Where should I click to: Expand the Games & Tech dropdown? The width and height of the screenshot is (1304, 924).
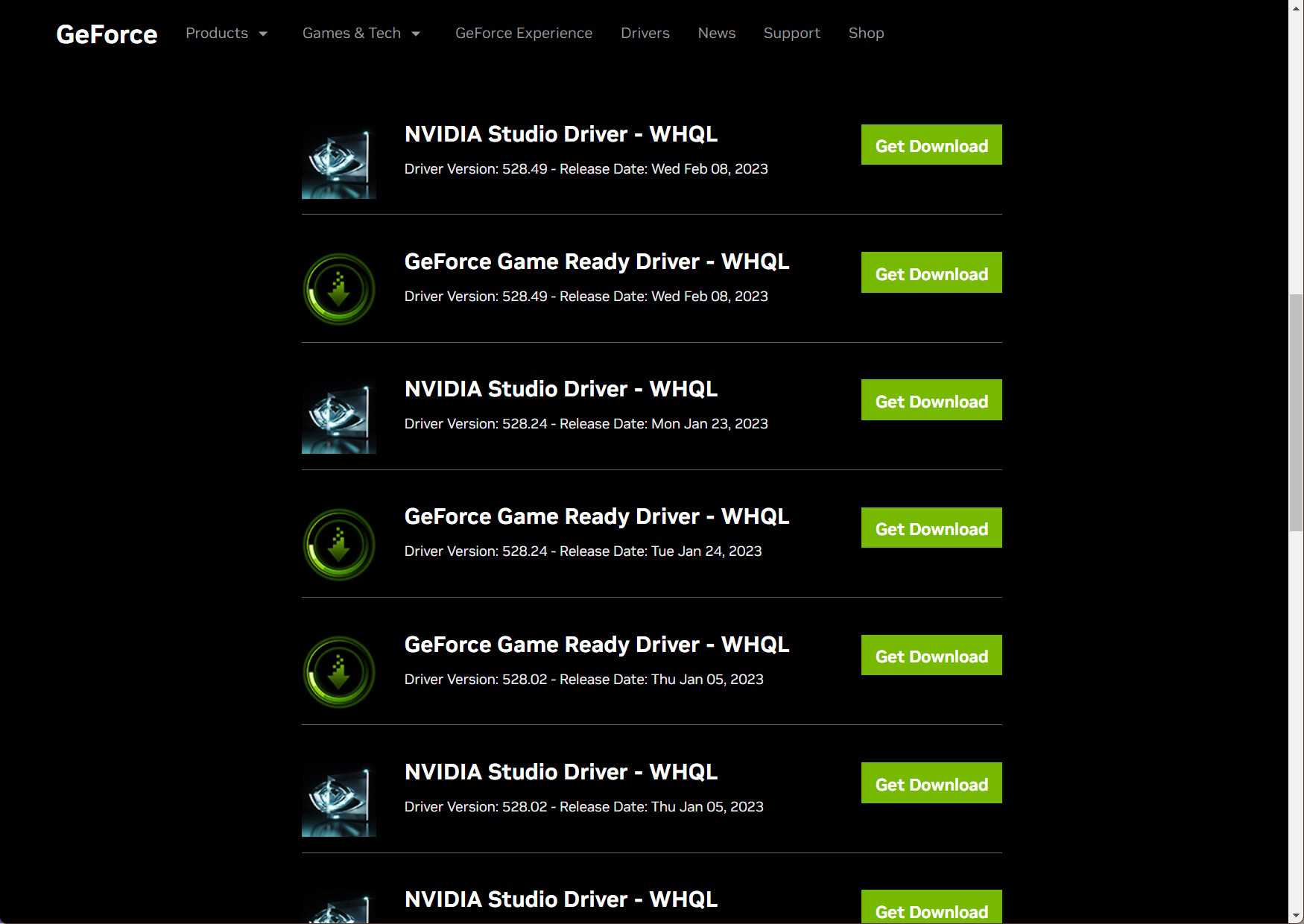(361, 34)
